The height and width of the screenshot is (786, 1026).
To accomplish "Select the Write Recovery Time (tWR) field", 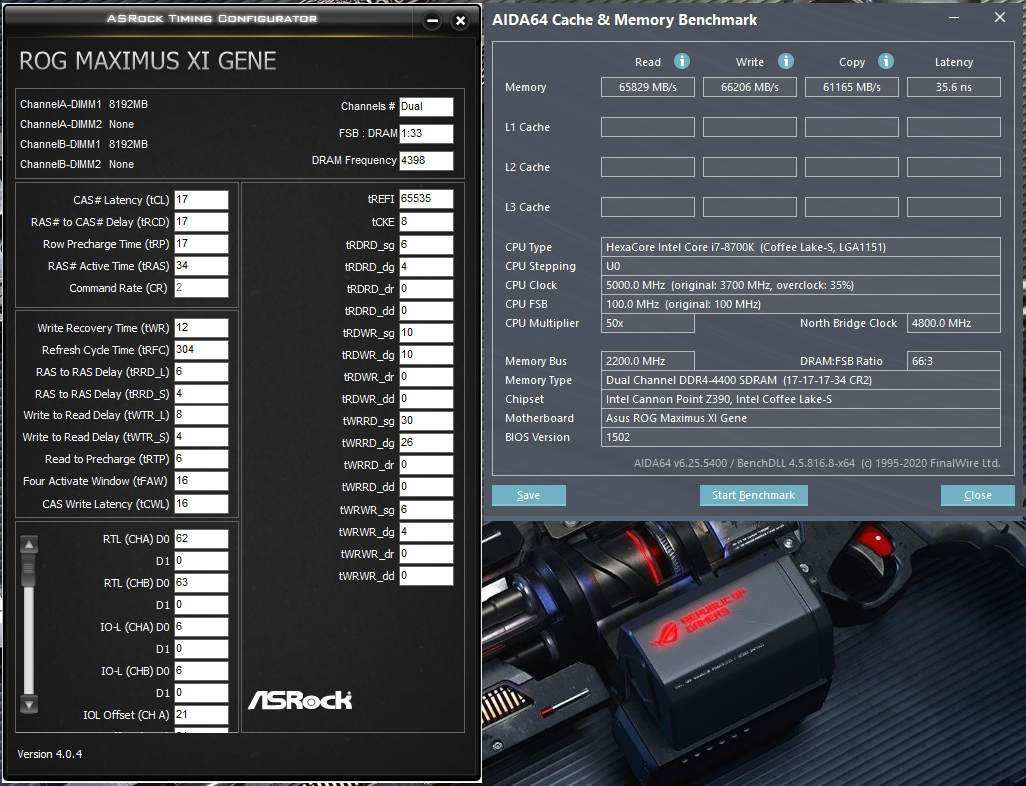I will click(202, 328).
